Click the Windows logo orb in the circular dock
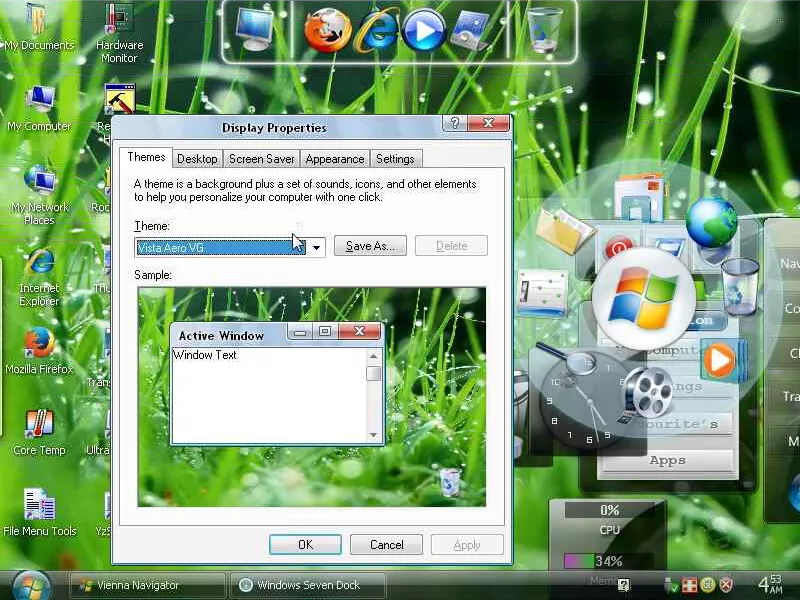The width and height of the screenshot is (800, 600). pos(643,298)
